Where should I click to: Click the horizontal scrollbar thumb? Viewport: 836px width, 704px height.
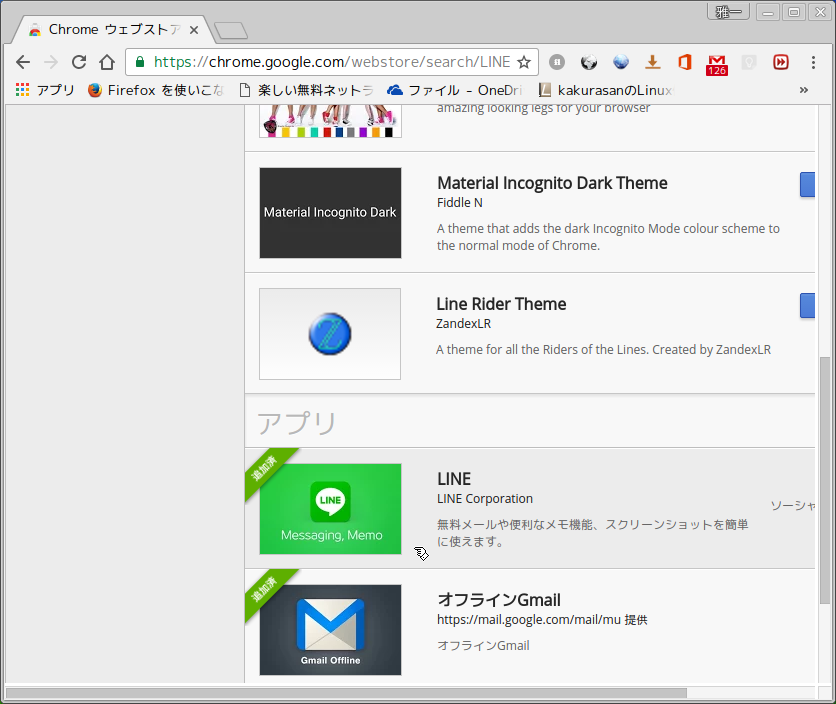coord(345,693)
